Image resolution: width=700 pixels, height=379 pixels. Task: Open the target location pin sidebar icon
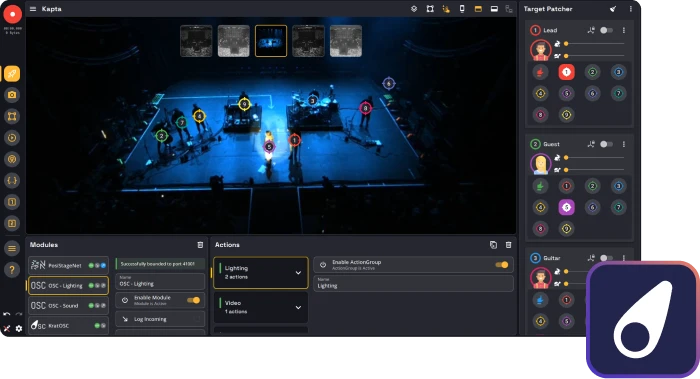click(x=12, y=159)
